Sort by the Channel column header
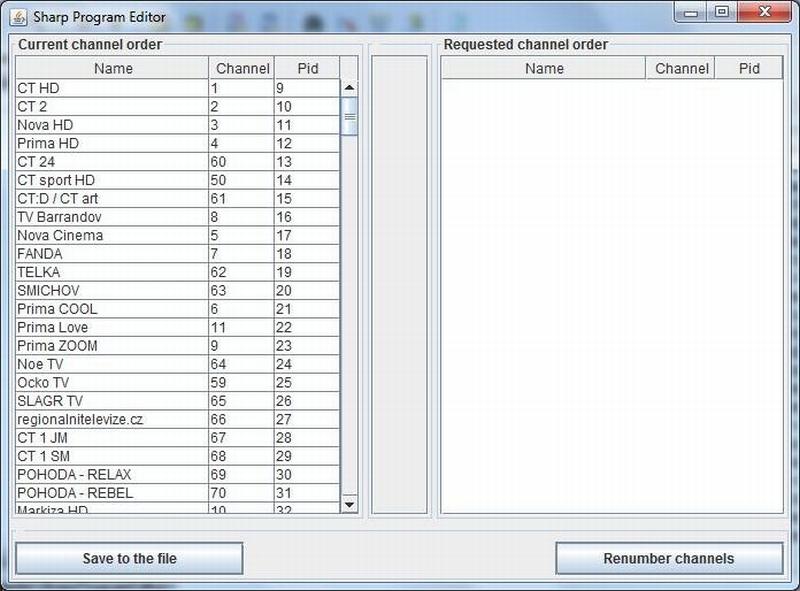The width and height of the screenshot is (800, 591). [x=241, y=68]
